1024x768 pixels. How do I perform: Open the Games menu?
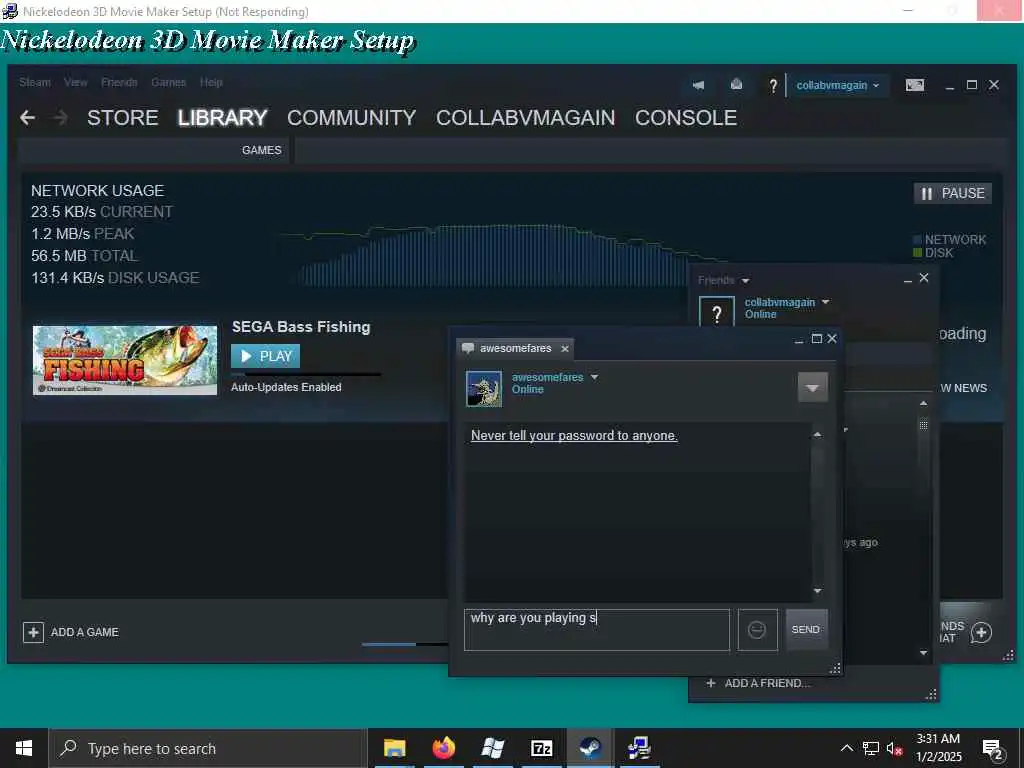168,82
